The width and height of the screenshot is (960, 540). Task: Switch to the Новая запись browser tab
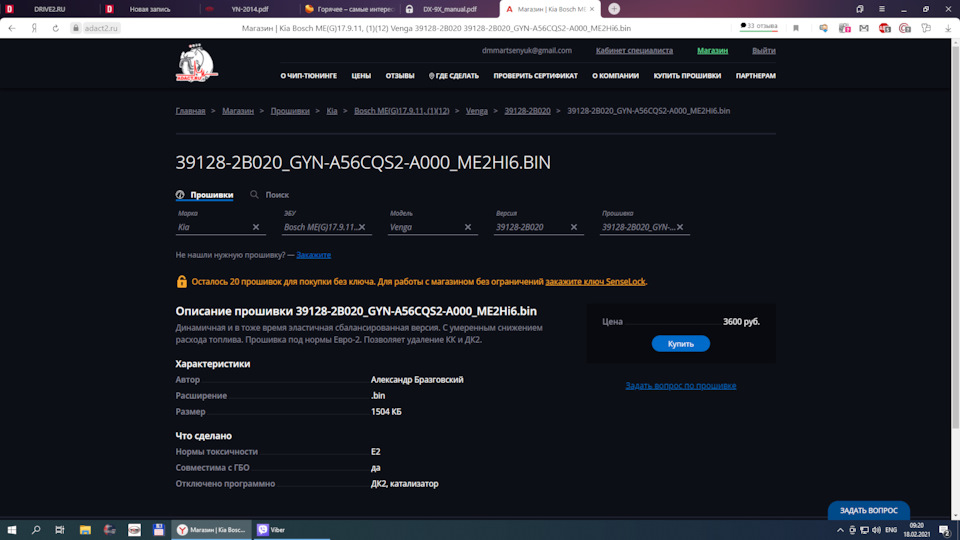tap(150, 9)
